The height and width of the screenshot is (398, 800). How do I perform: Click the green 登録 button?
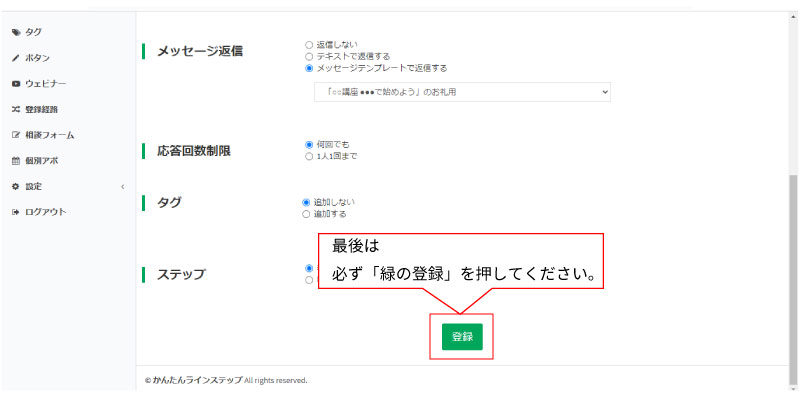pos(462,337)
